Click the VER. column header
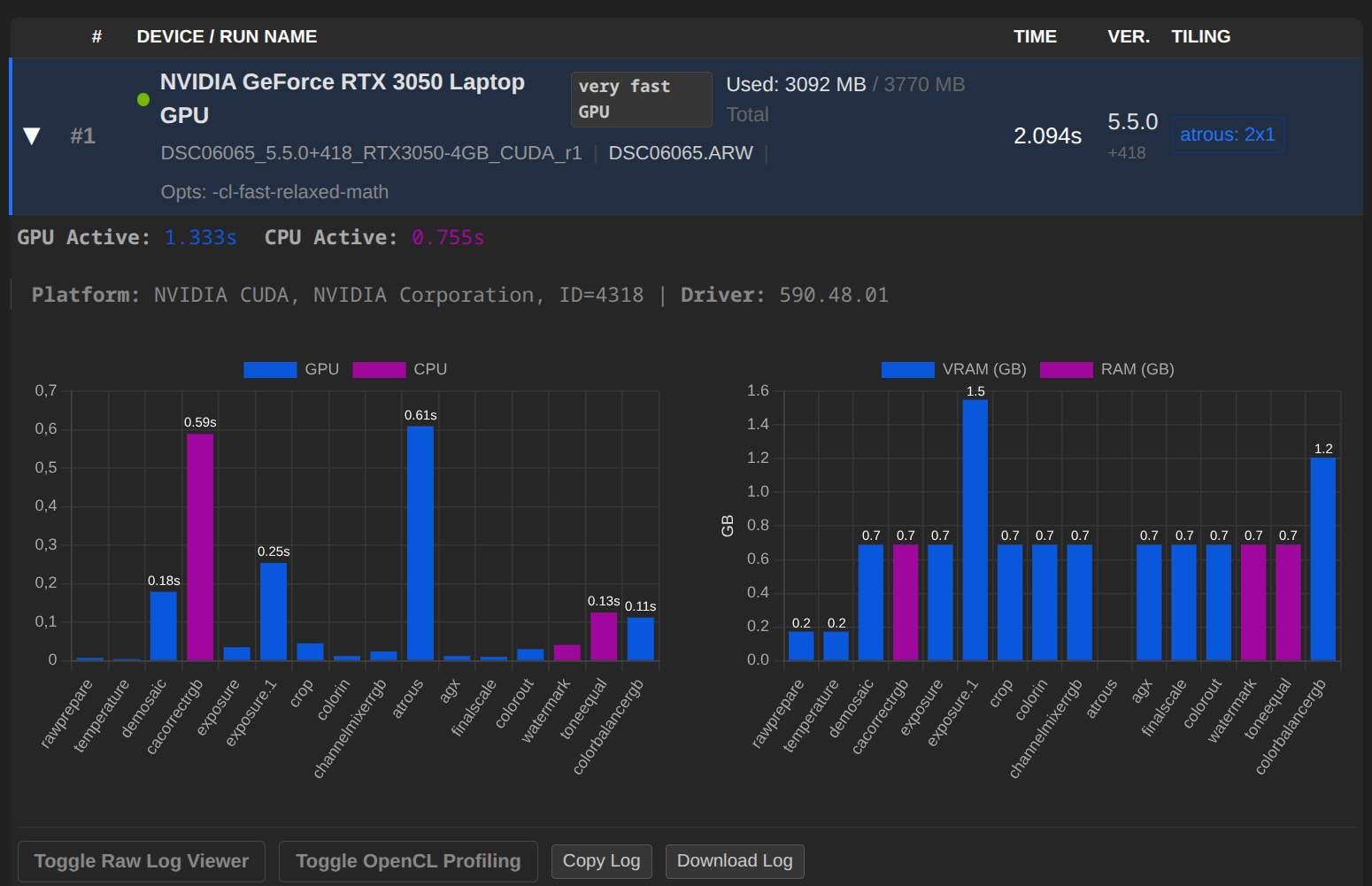The image size is (1372, 886). click(x=1129, y=36)
